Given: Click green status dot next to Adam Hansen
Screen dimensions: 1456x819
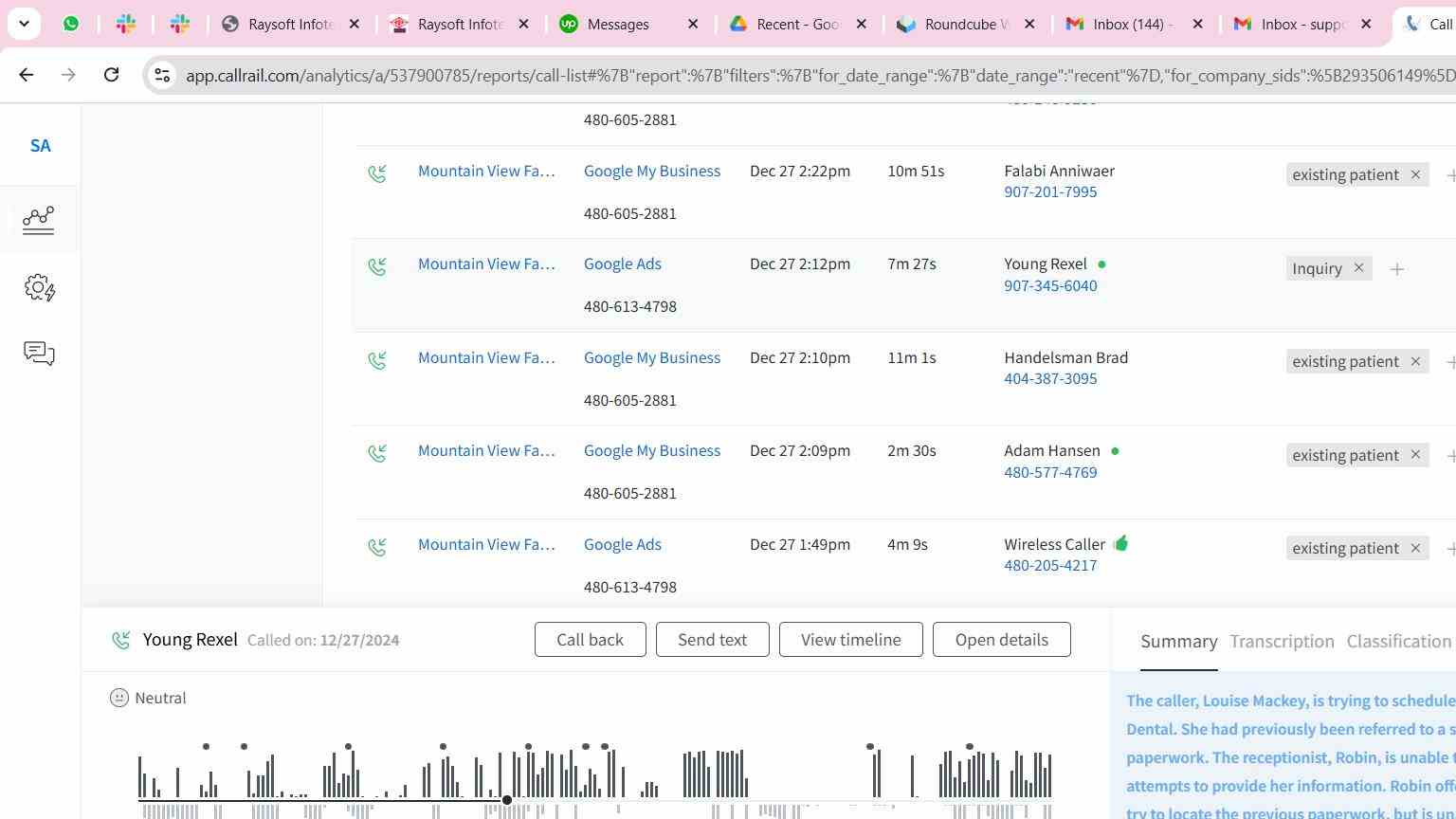Looking at the screenshot, I should tap(1115, 451).
